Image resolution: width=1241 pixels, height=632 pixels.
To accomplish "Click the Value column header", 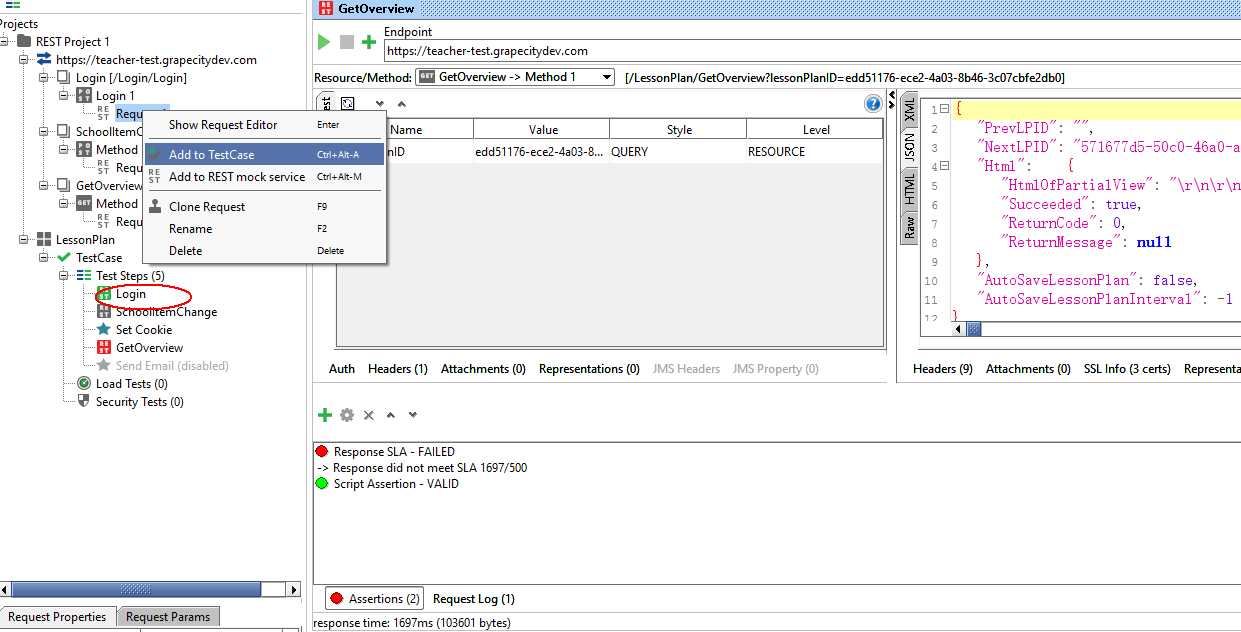I will click(543, 130).
